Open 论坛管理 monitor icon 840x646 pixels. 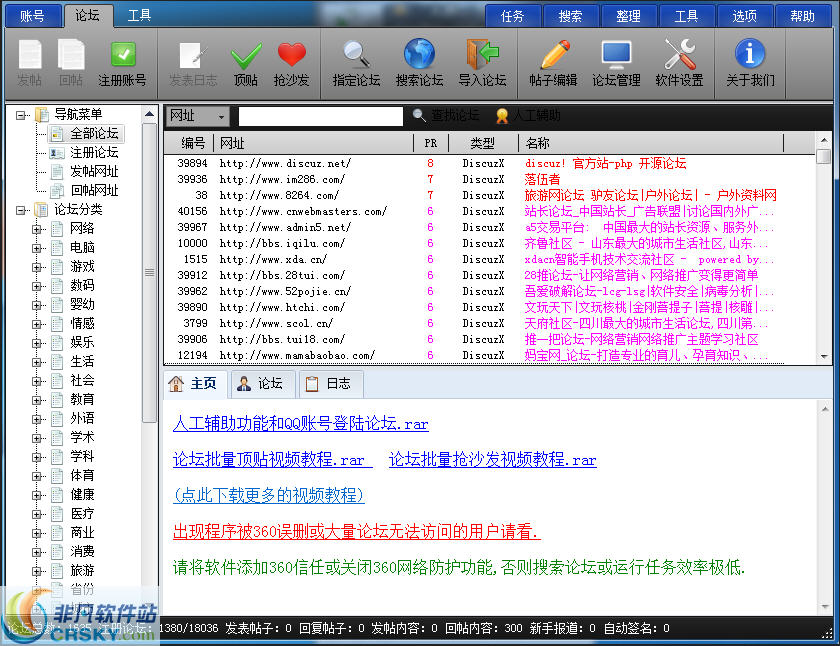point(617,63)
